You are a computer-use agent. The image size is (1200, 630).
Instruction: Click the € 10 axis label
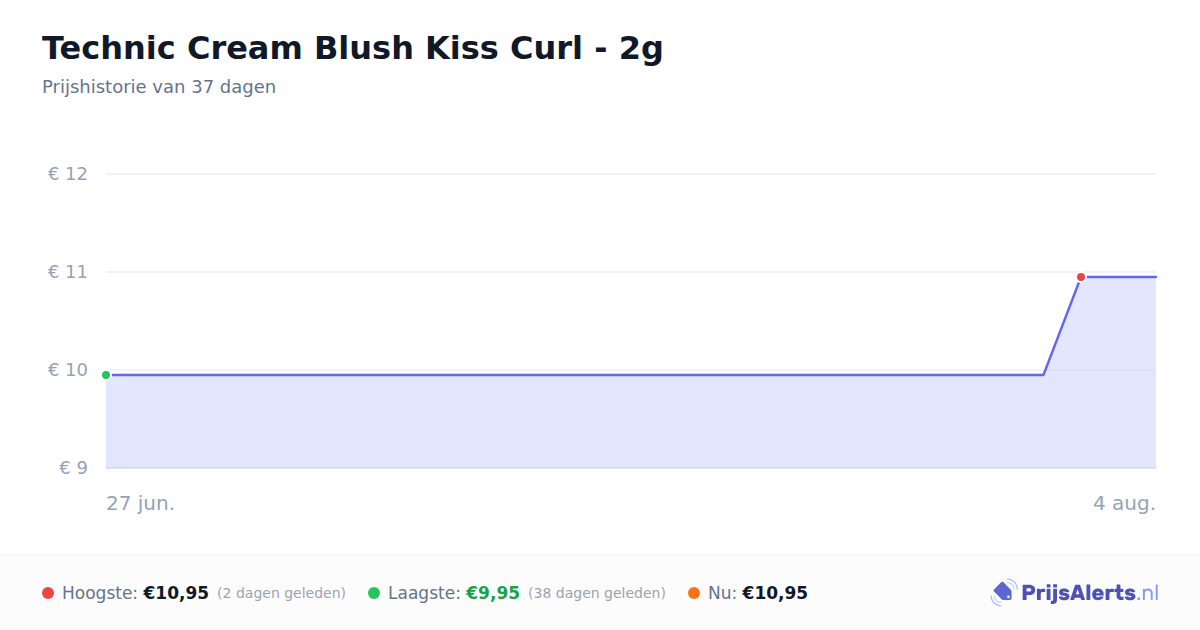click(68, 370)
